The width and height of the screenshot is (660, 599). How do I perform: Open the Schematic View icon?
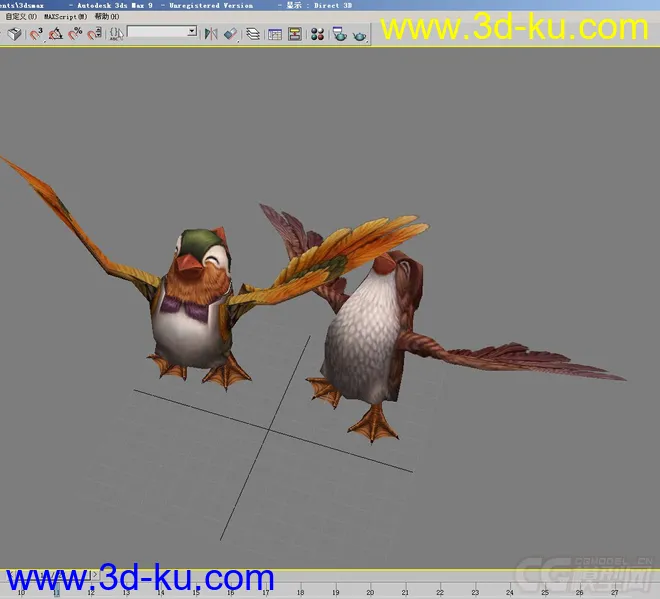tap(295, 34)
